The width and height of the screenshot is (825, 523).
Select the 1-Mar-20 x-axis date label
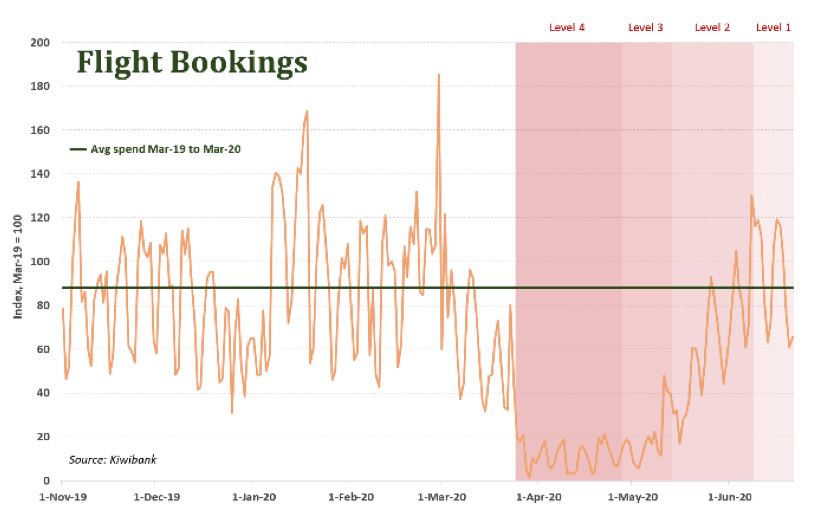click(x=441, y=496)
